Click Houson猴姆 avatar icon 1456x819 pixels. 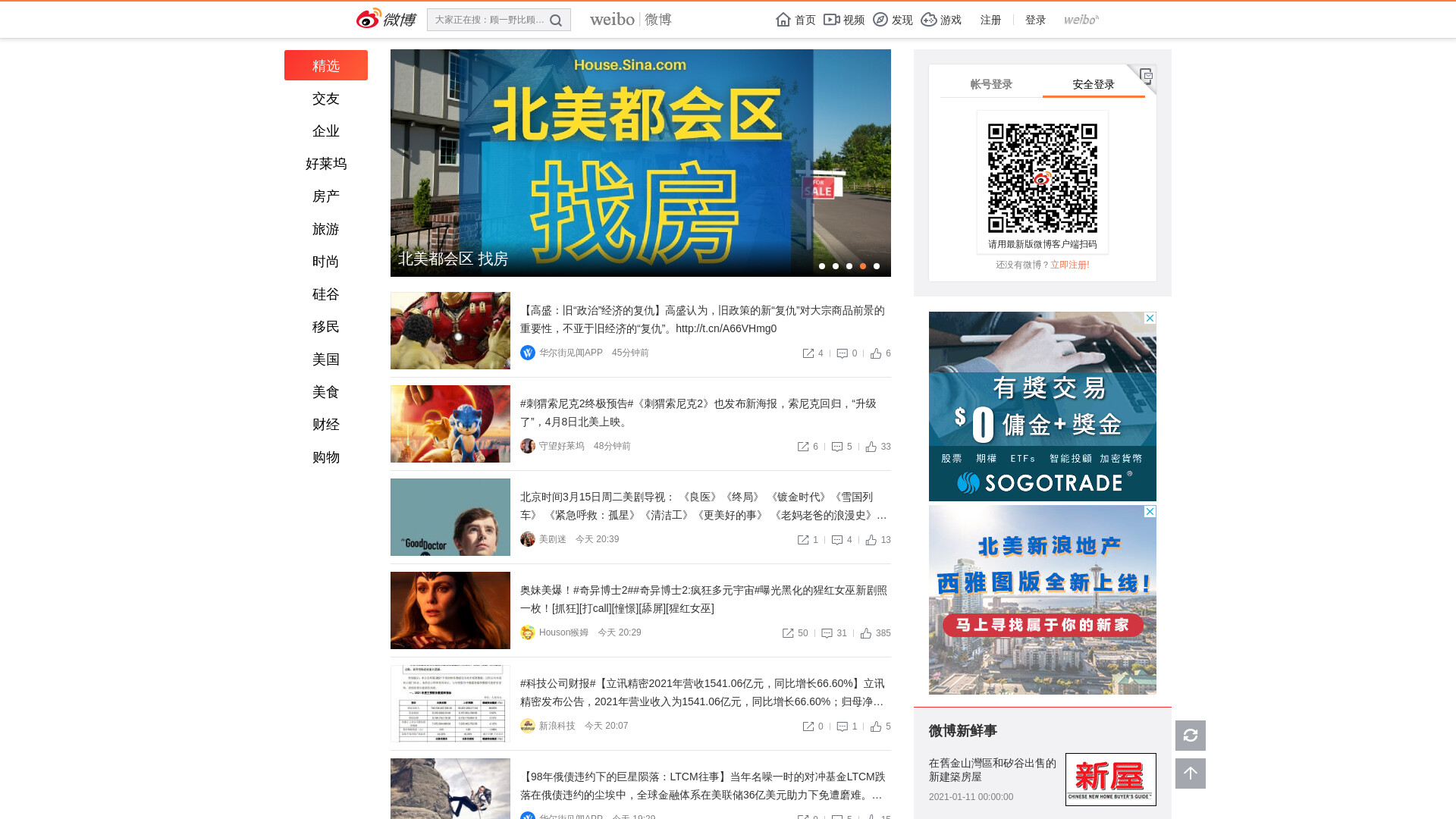[528, 632]
